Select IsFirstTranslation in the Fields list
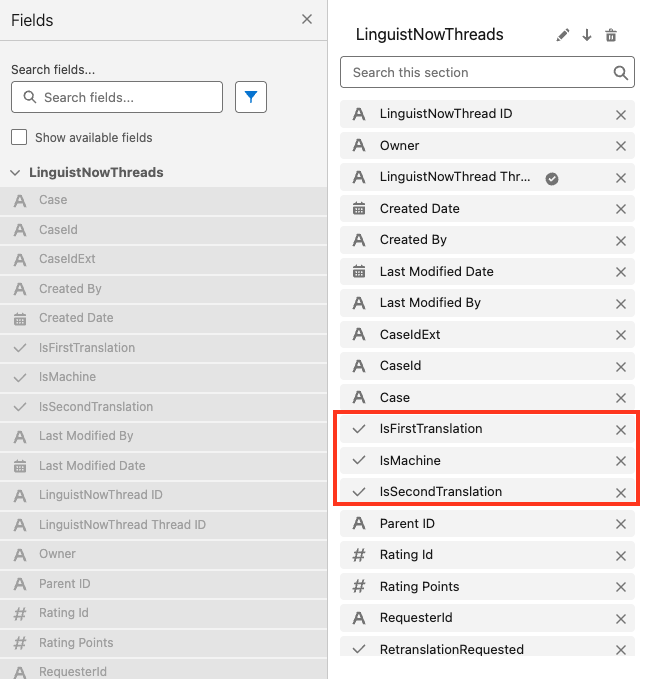The width and height of the screenshot is (647, 679). (x=163, y=348)
